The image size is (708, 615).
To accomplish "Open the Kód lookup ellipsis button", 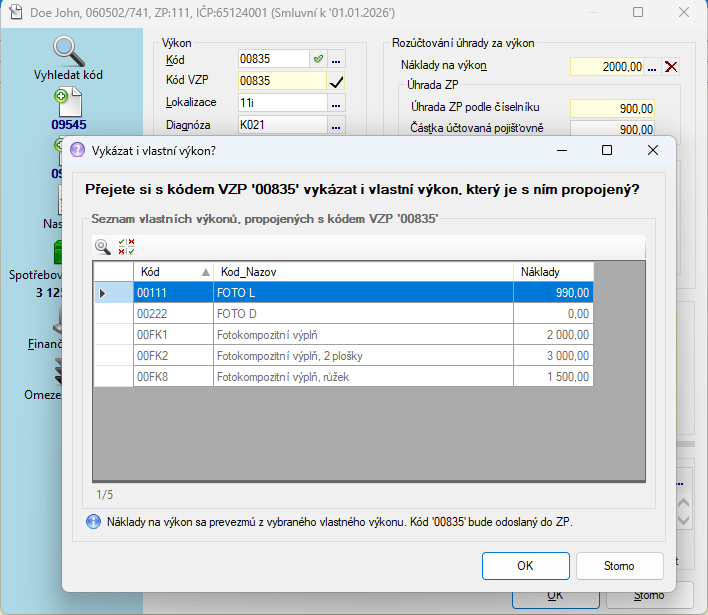I will pos(337,59).
